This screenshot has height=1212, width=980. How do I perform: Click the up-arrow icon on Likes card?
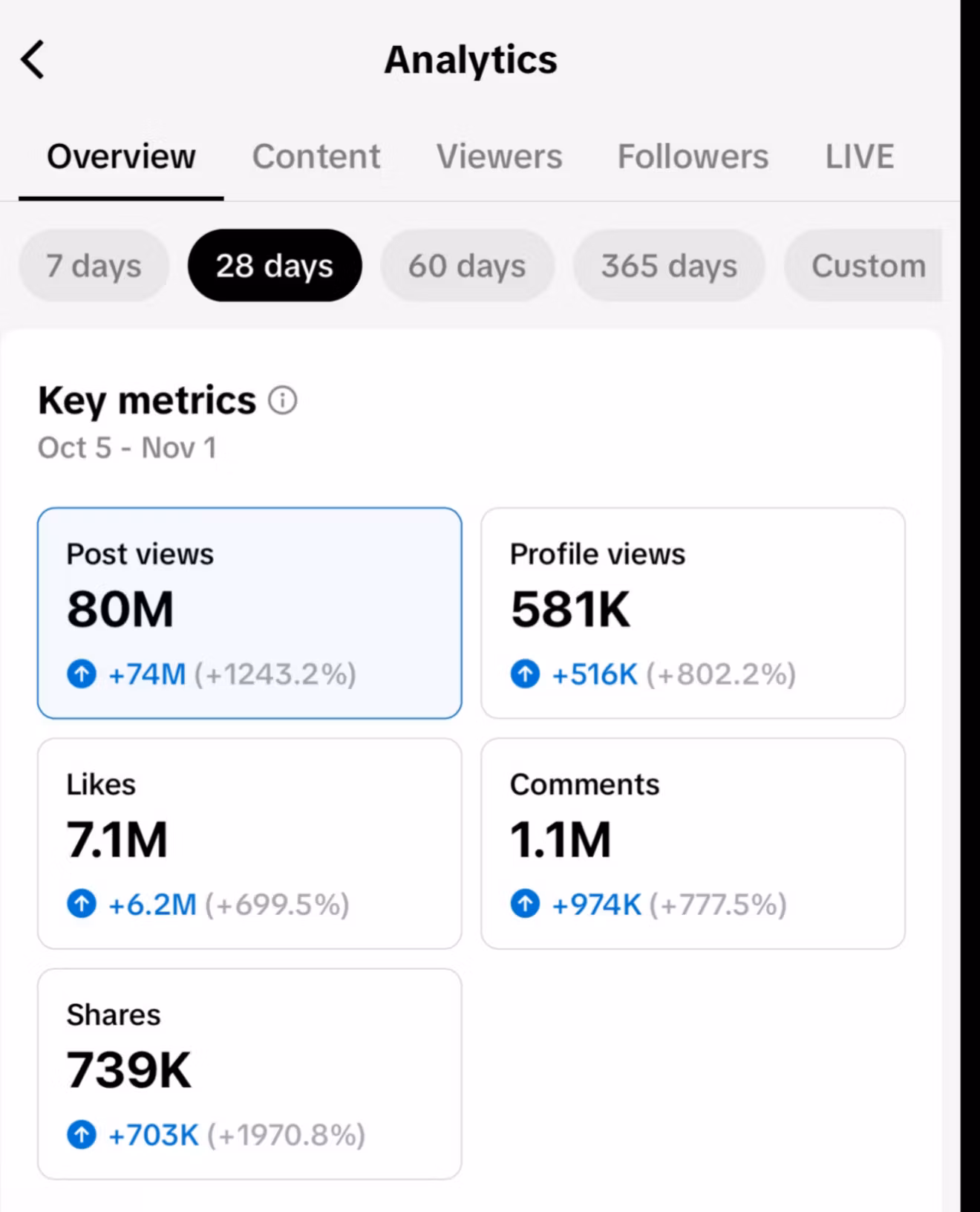83,905
